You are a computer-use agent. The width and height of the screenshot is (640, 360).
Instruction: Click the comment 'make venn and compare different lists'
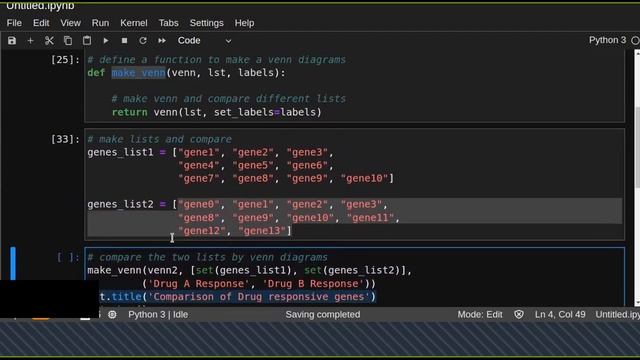[x=229, y=99]
